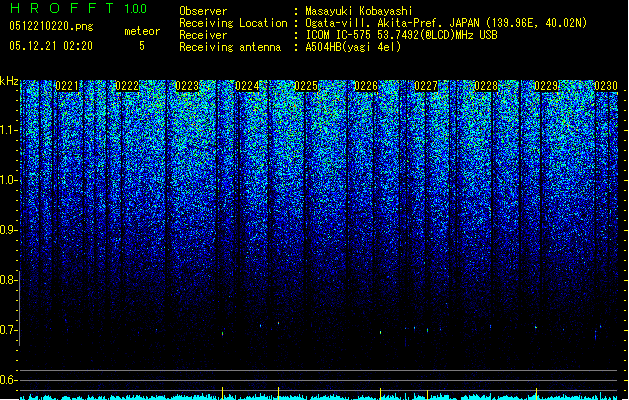Click the 0.8 frequency axis label
This screenshot has height=400, width=629.
(9, 280)
